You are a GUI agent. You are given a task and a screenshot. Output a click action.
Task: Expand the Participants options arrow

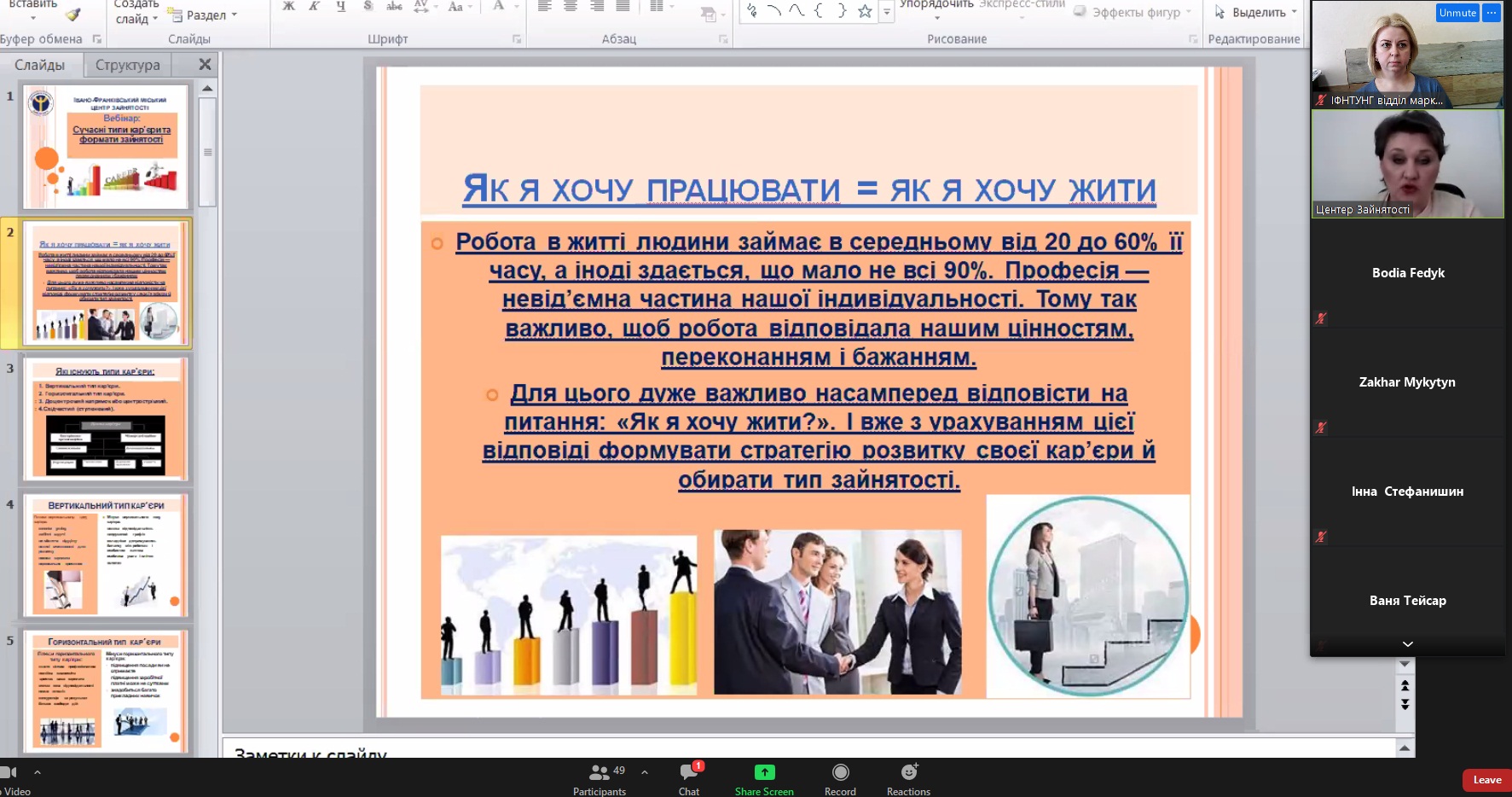point(645,772)
